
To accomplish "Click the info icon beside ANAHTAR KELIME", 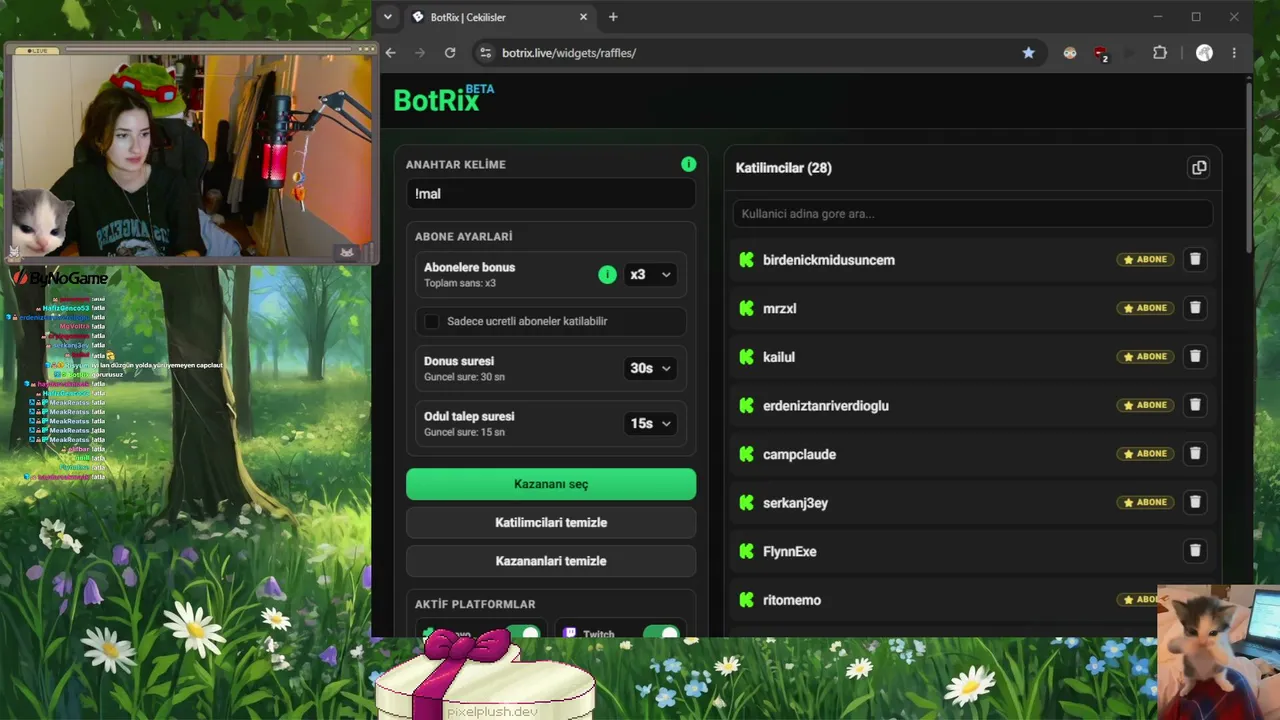I will point(688,164).
